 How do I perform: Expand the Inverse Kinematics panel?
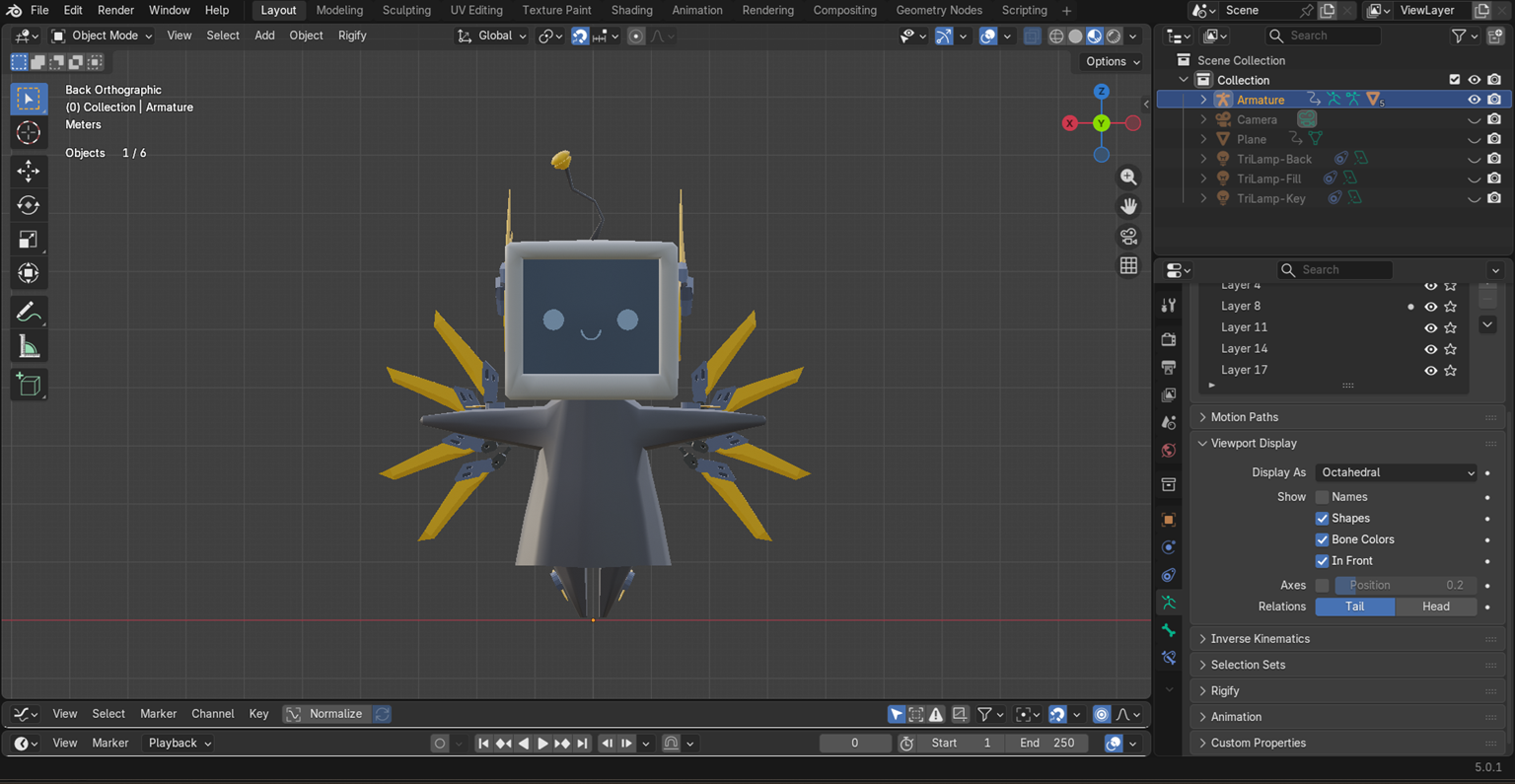point(1260,639)
